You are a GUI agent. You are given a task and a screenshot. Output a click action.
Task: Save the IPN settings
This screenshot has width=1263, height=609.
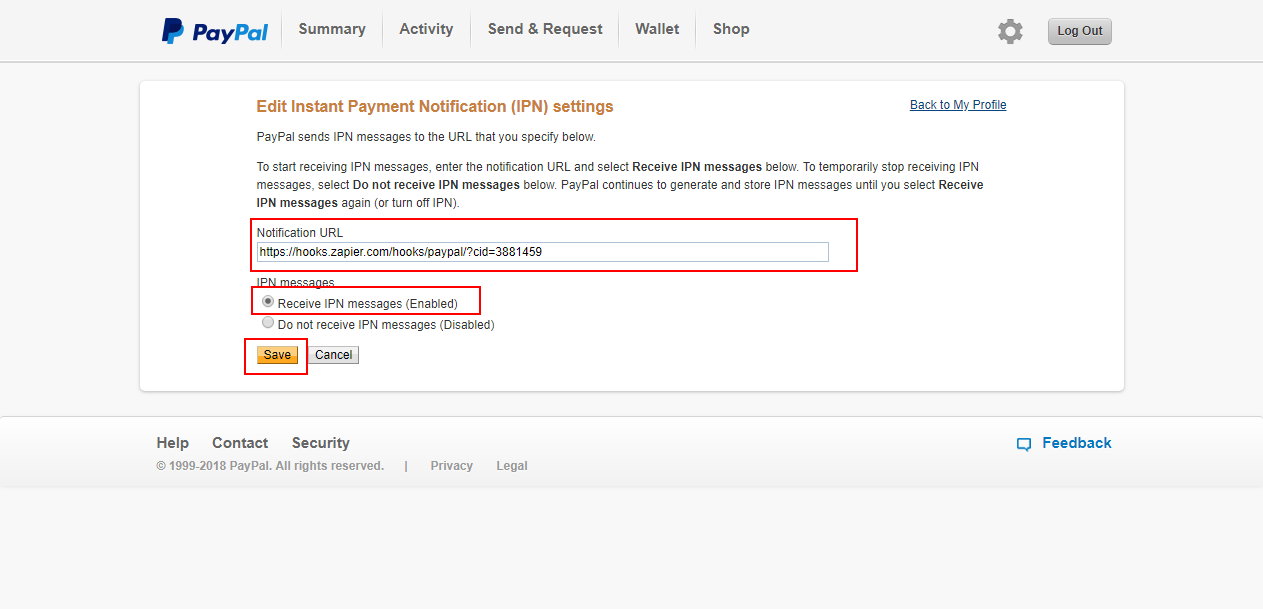click(277, 355)
